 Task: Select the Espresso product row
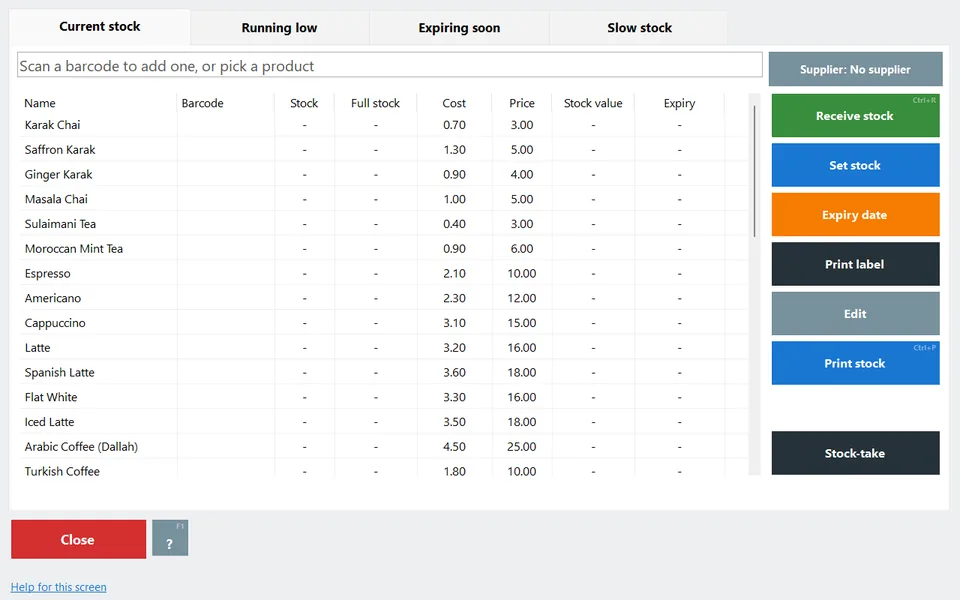click(x=384, y=274)
